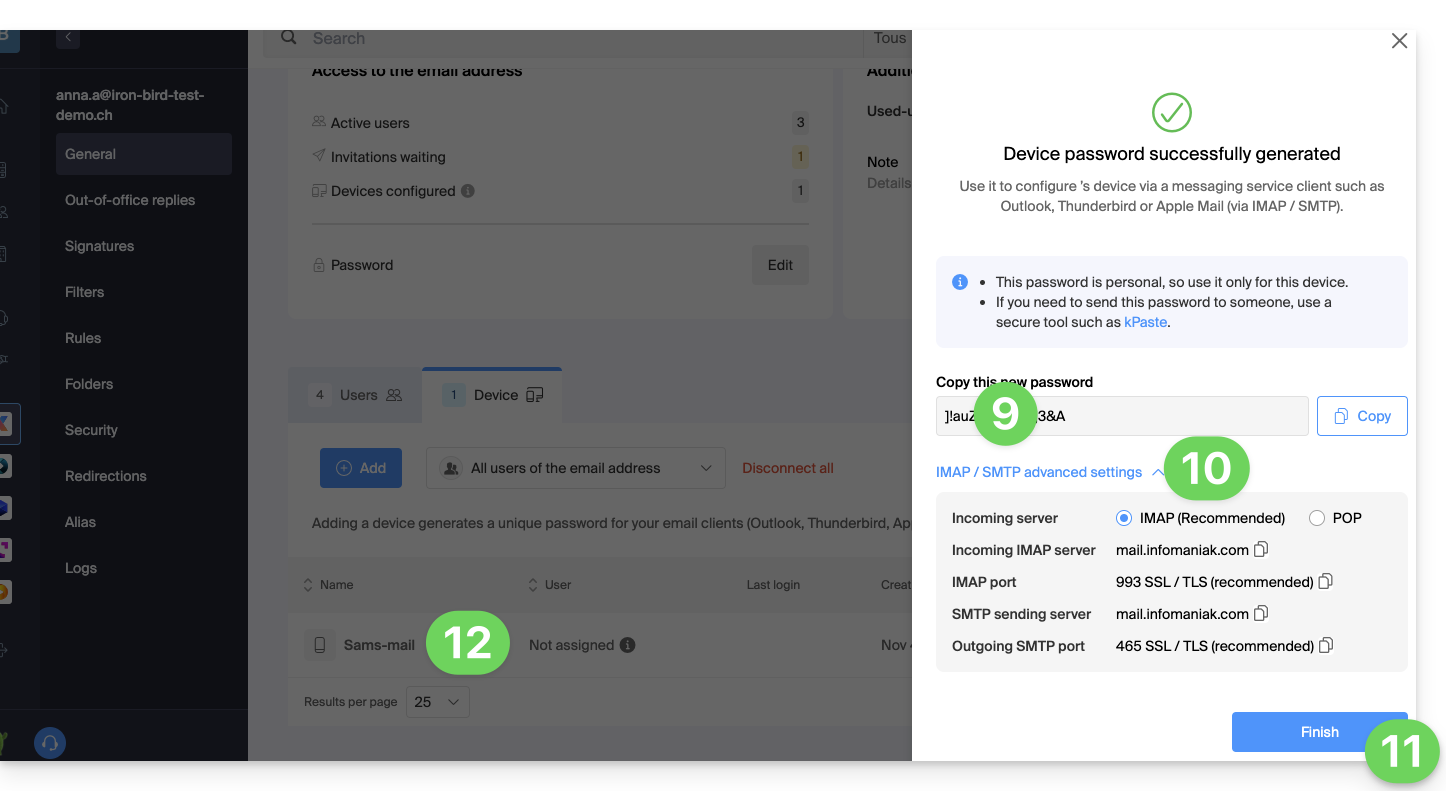Copy the incoming IMAP server address icon
This screenshot has width=1446, height=791.
pyautogui.click(x=1261, y=549)
